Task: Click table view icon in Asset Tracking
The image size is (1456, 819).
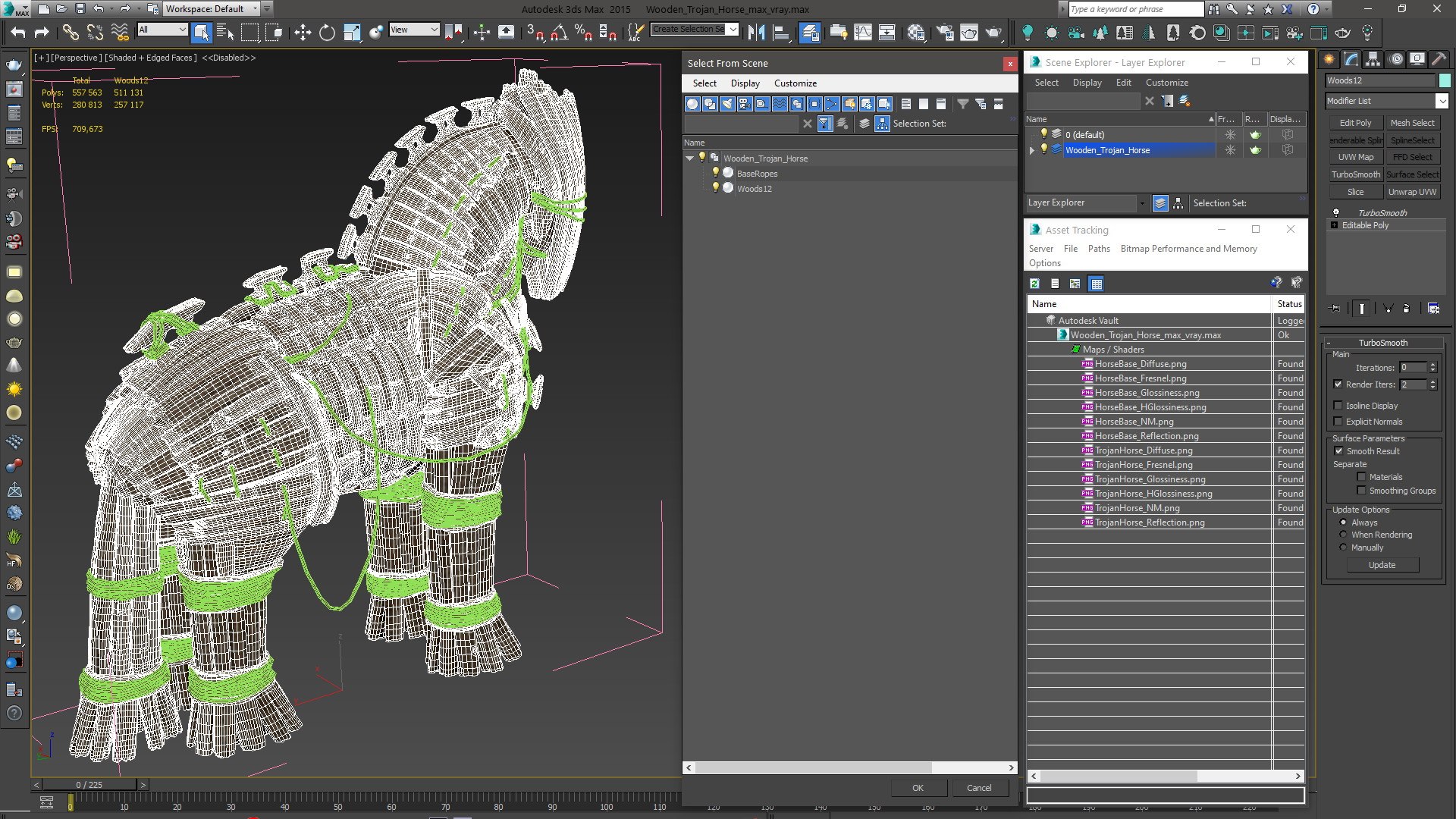Action: (x=1096, y=284)
